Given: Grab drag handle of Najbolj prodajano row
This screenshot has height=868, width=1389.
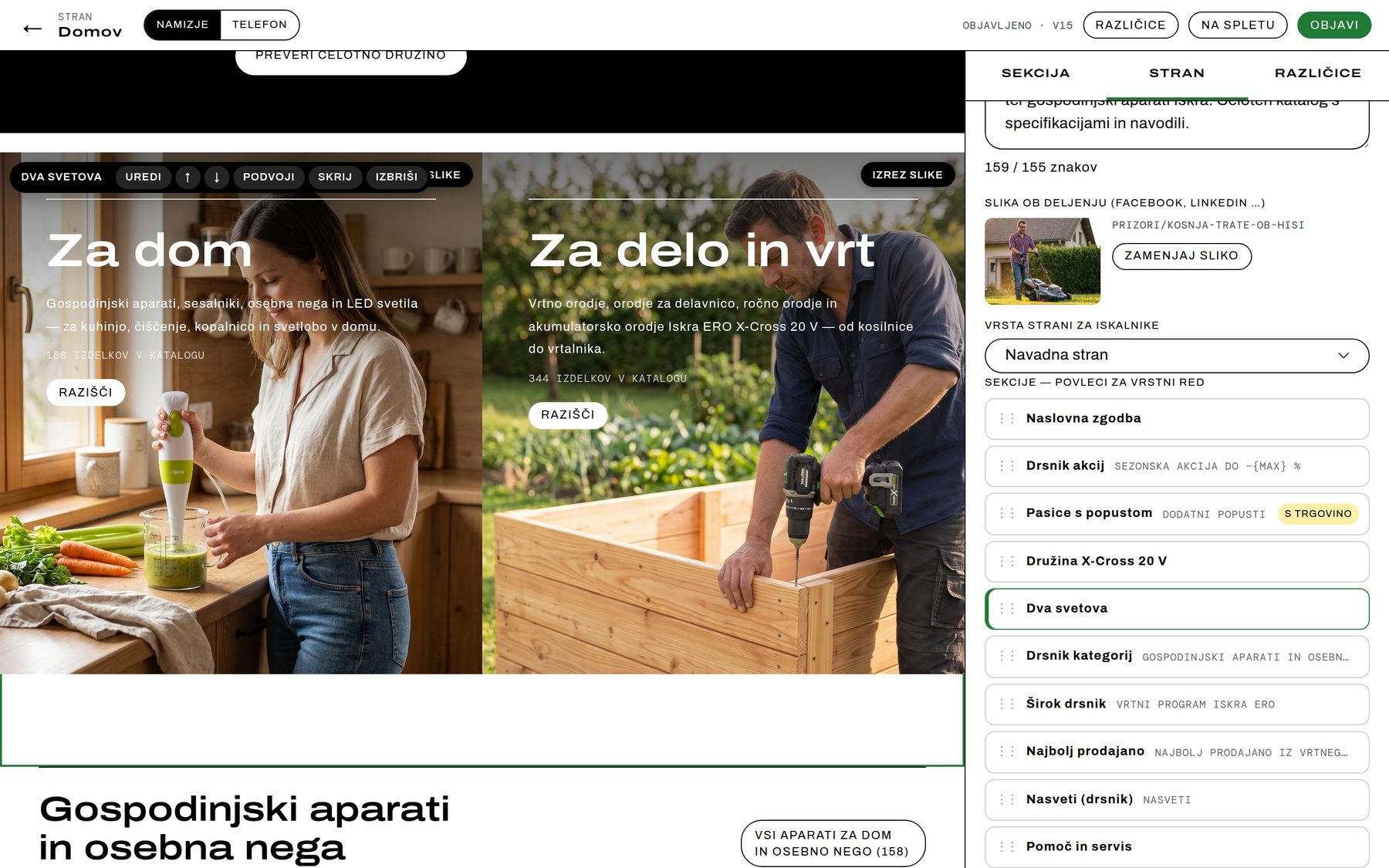Looking at the screenshot, I should pyautogui.click(x=1007, y=751).
